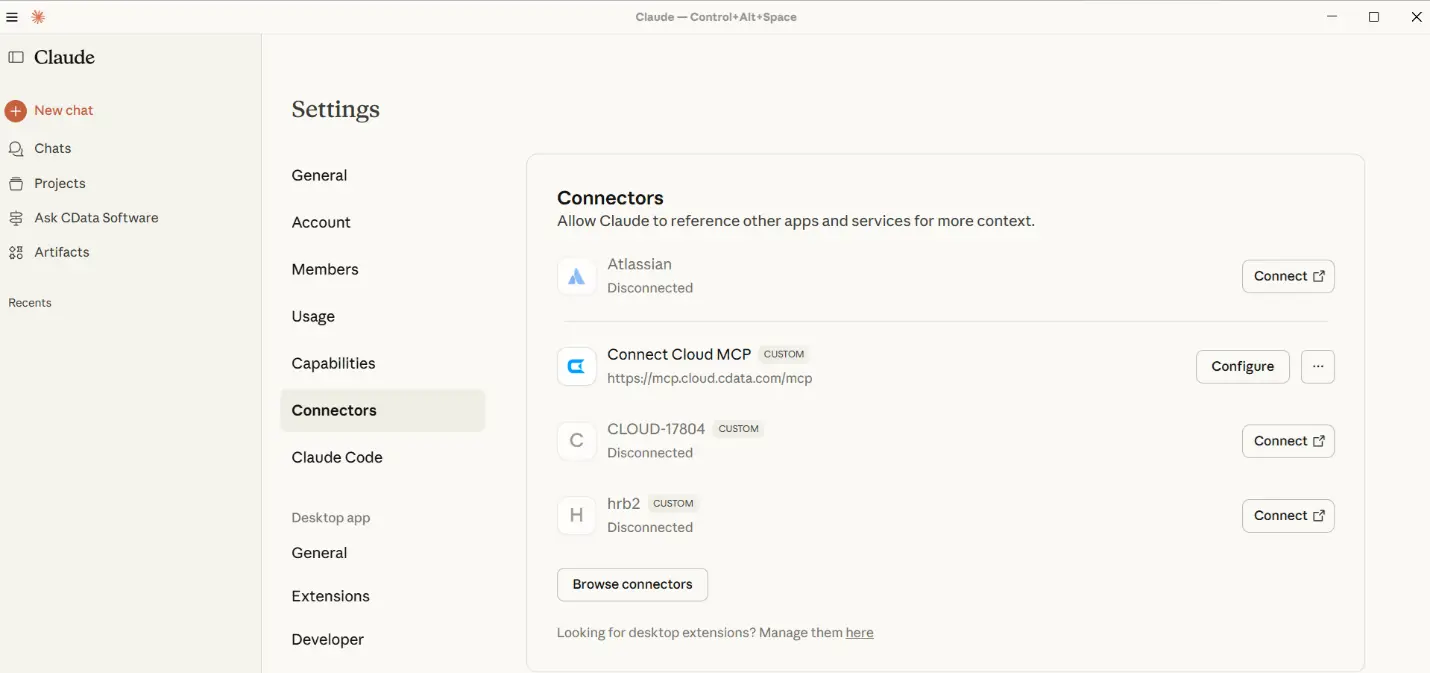Open the desktop extensions "here" link

pyautogui.click(x=859, y=632)
